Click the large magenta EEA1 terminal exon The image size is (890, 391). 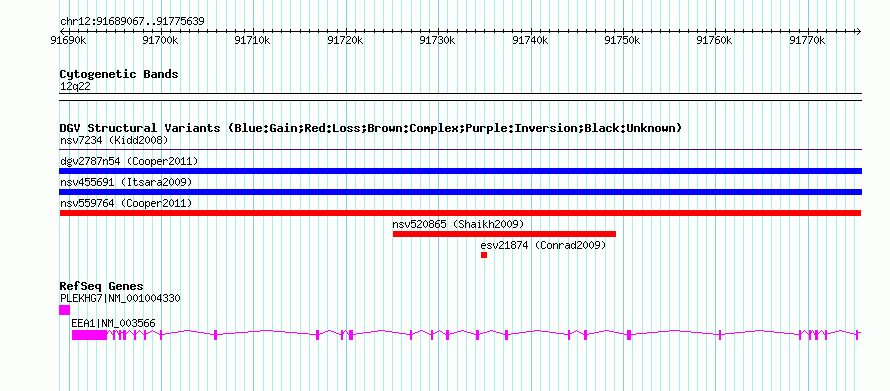pyautogui.click(x=89, y=335)
